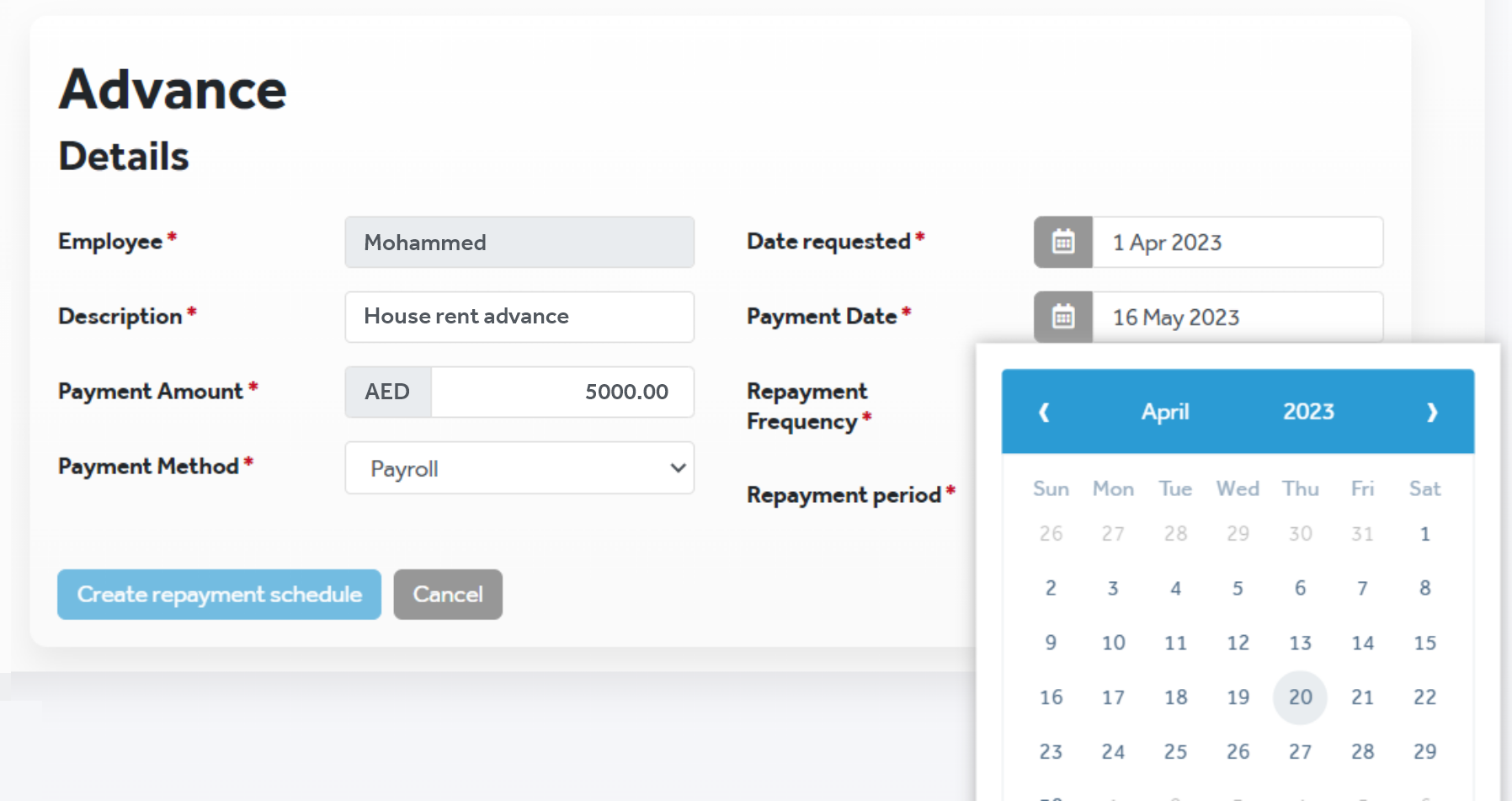This screenshot has width=1512, height=801.
Task: Advance calendar to next month
Action: pyautogui.click(x=1431, y=412)
